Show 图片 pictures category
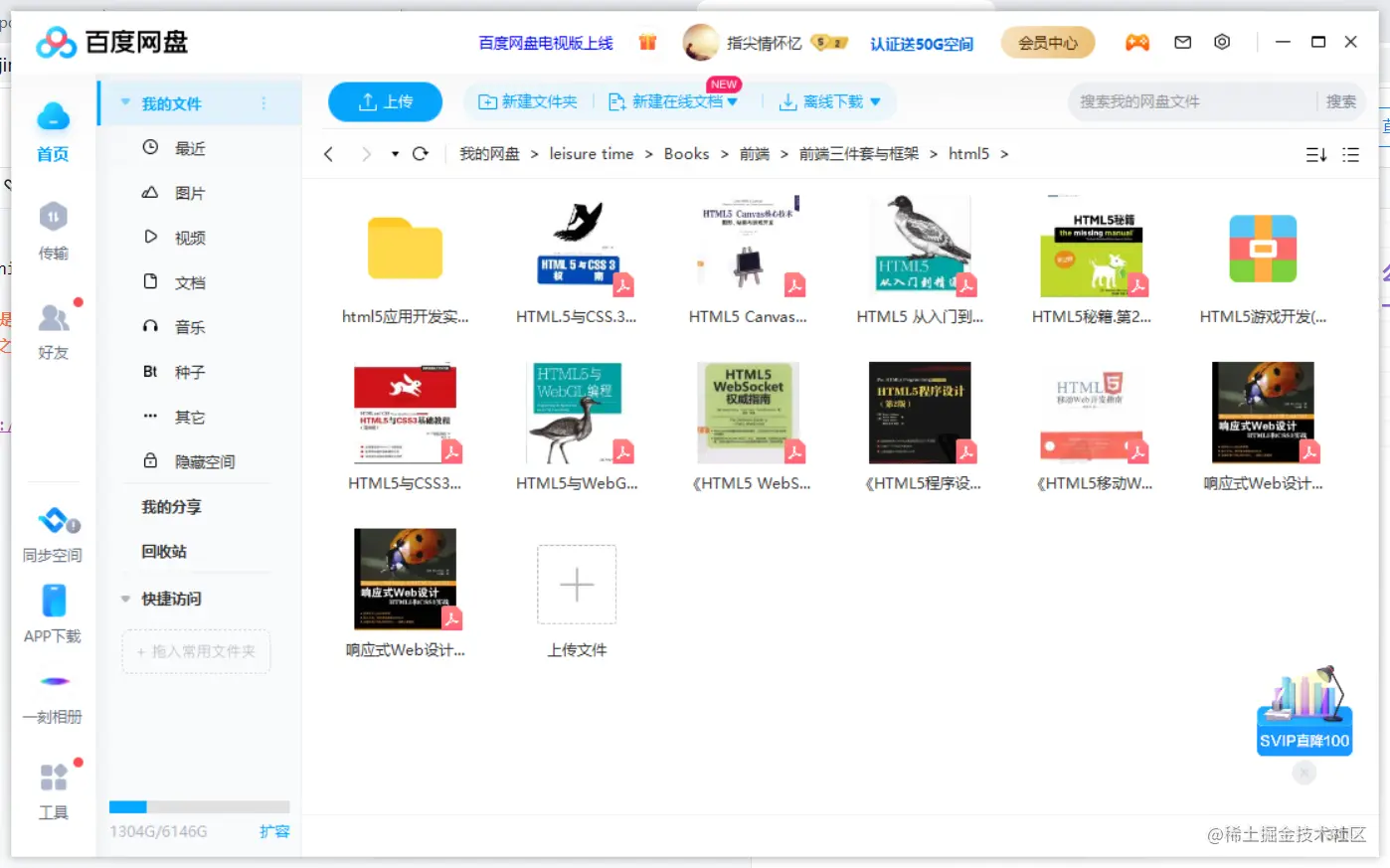The height and width of the screenshot is (868, 1390). pos(189,193)
